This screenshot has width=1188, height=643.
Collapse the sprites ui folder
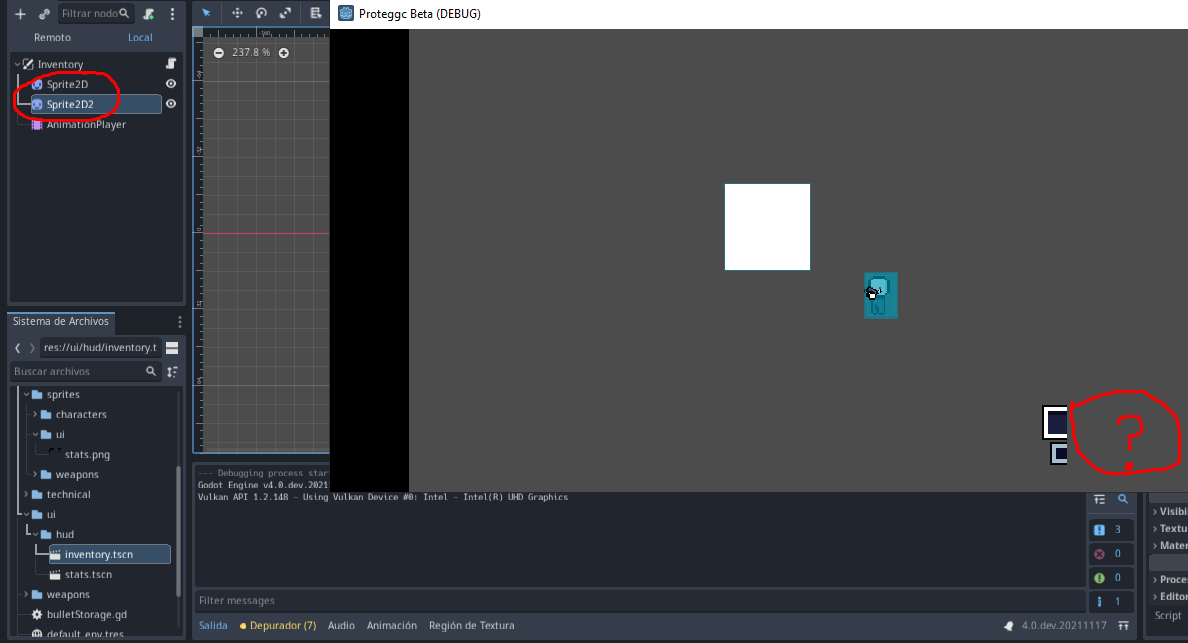[35, 435]
